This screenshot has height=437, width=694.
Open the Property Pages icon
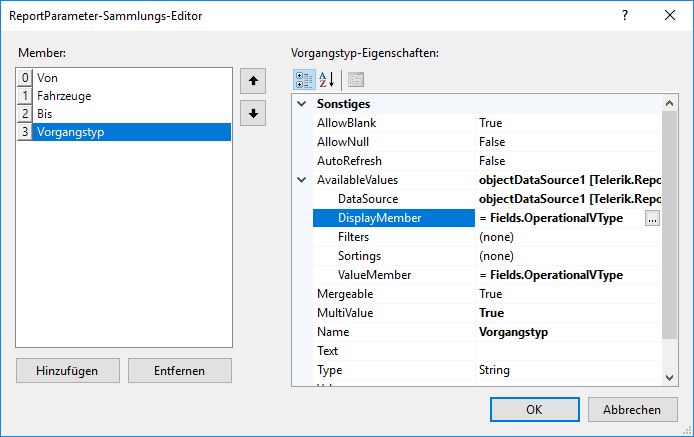point(355,80)
